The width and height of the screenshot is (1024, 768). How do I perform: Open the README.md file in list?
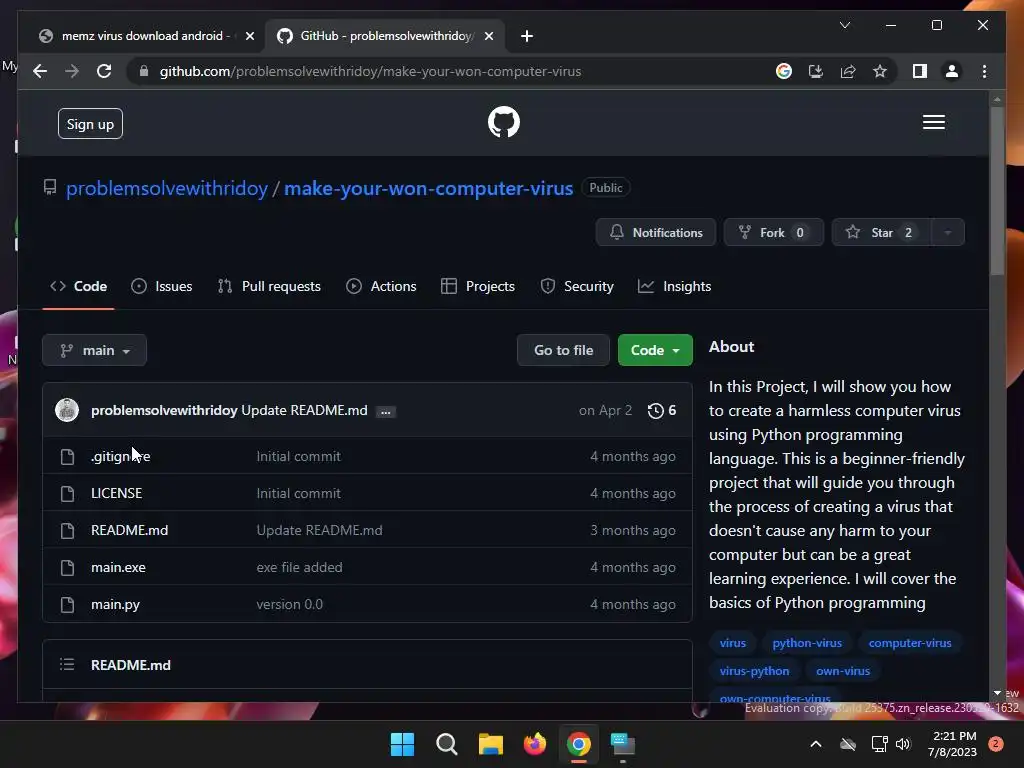pyautogui.click(x=129, y=530)
